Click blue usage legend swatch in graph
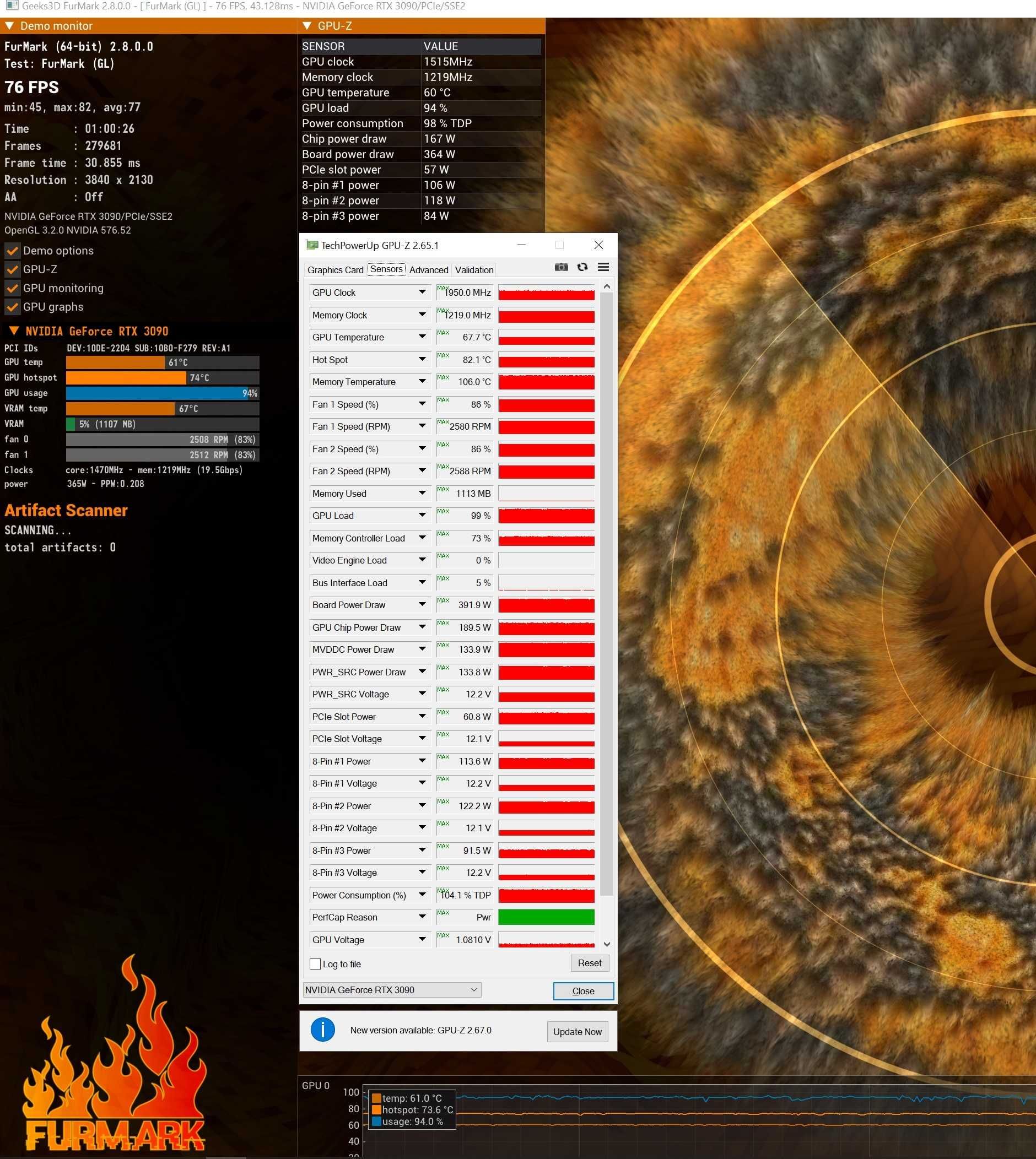Image resolution: width=1036 pixels, height=1159 pixels. (x=376, y=1122)
